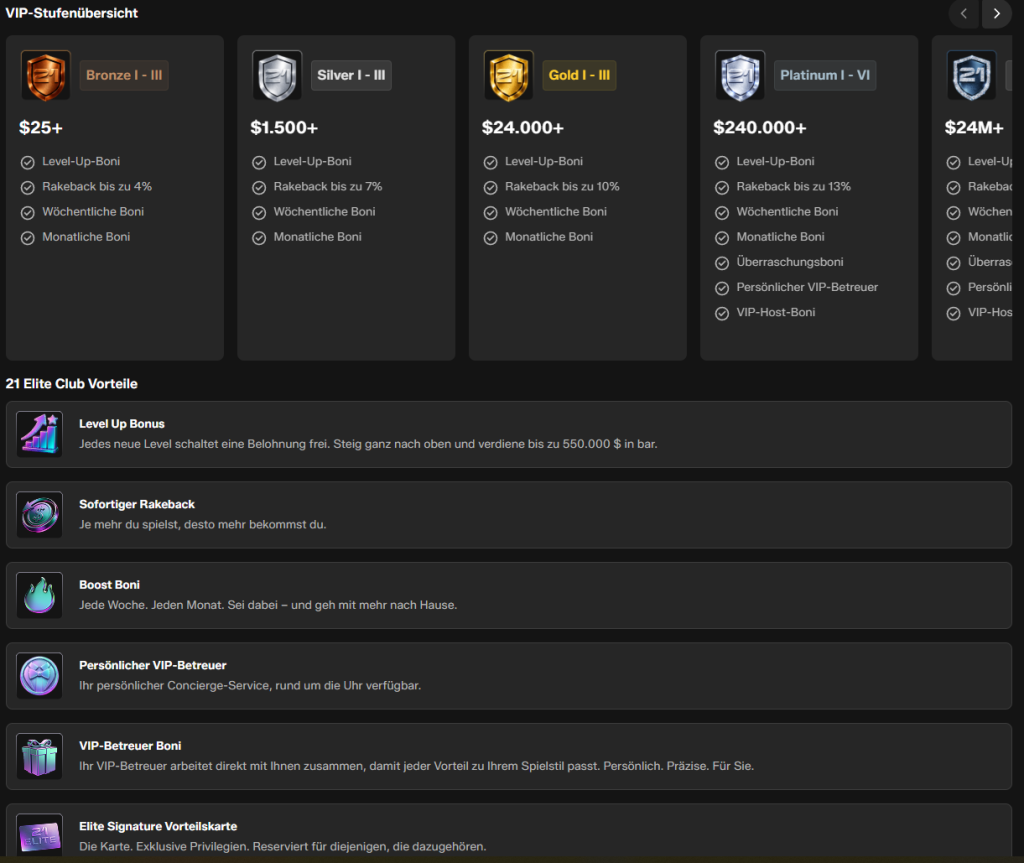Screen dimensions: 1024x863
Task: Click the Level Up Bonus chart icon
Action: (39, 434)
